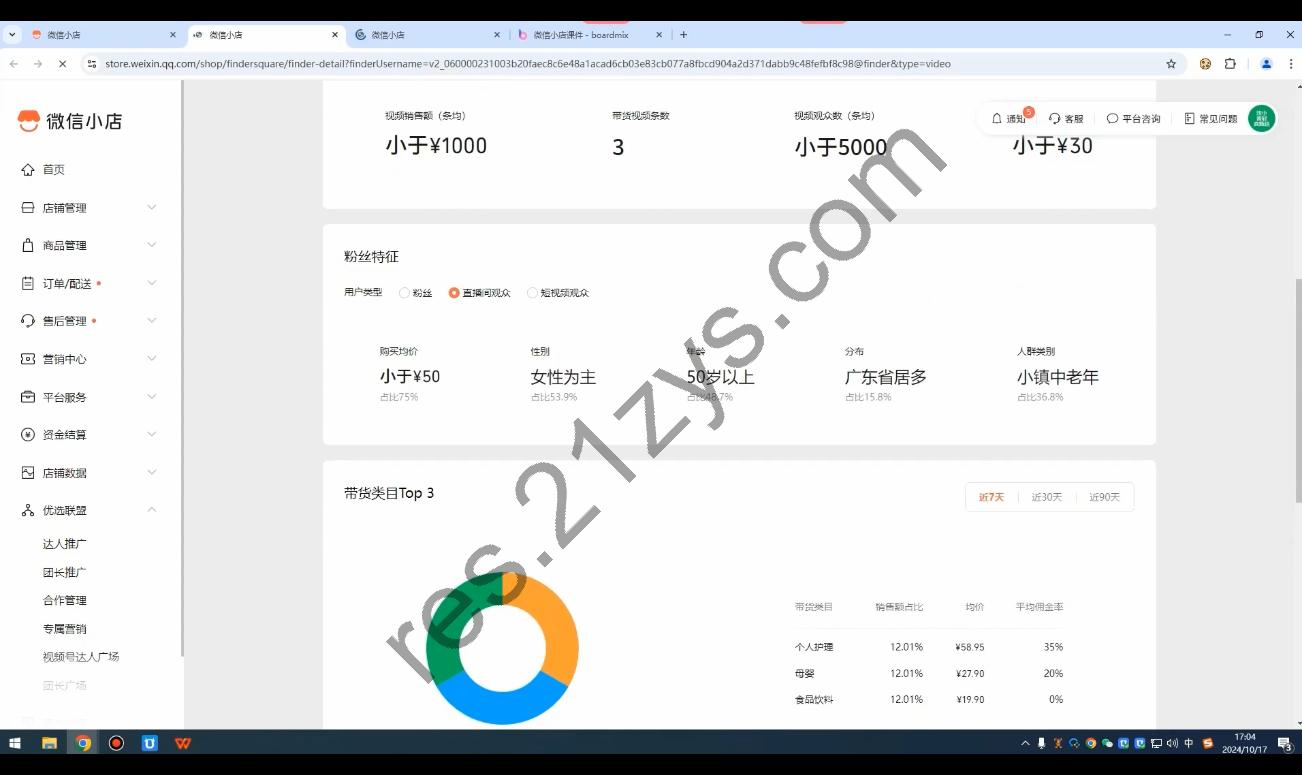Expand 订单/配送 menu chevron
This screenshot has width=1302, height=775.
pyautogui.click(x=152, y=283)
